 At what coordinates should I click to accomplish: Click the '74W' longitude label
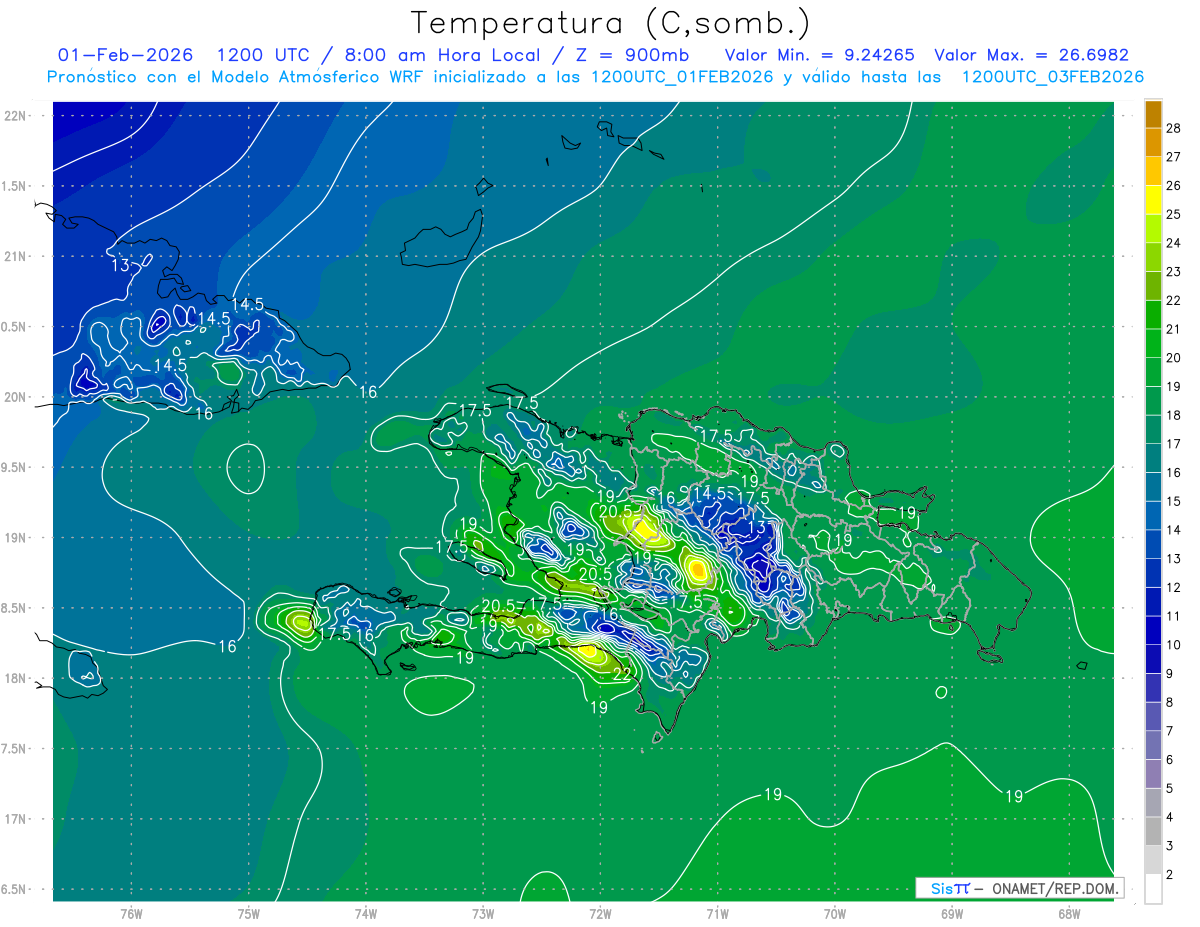click(366, 914)
